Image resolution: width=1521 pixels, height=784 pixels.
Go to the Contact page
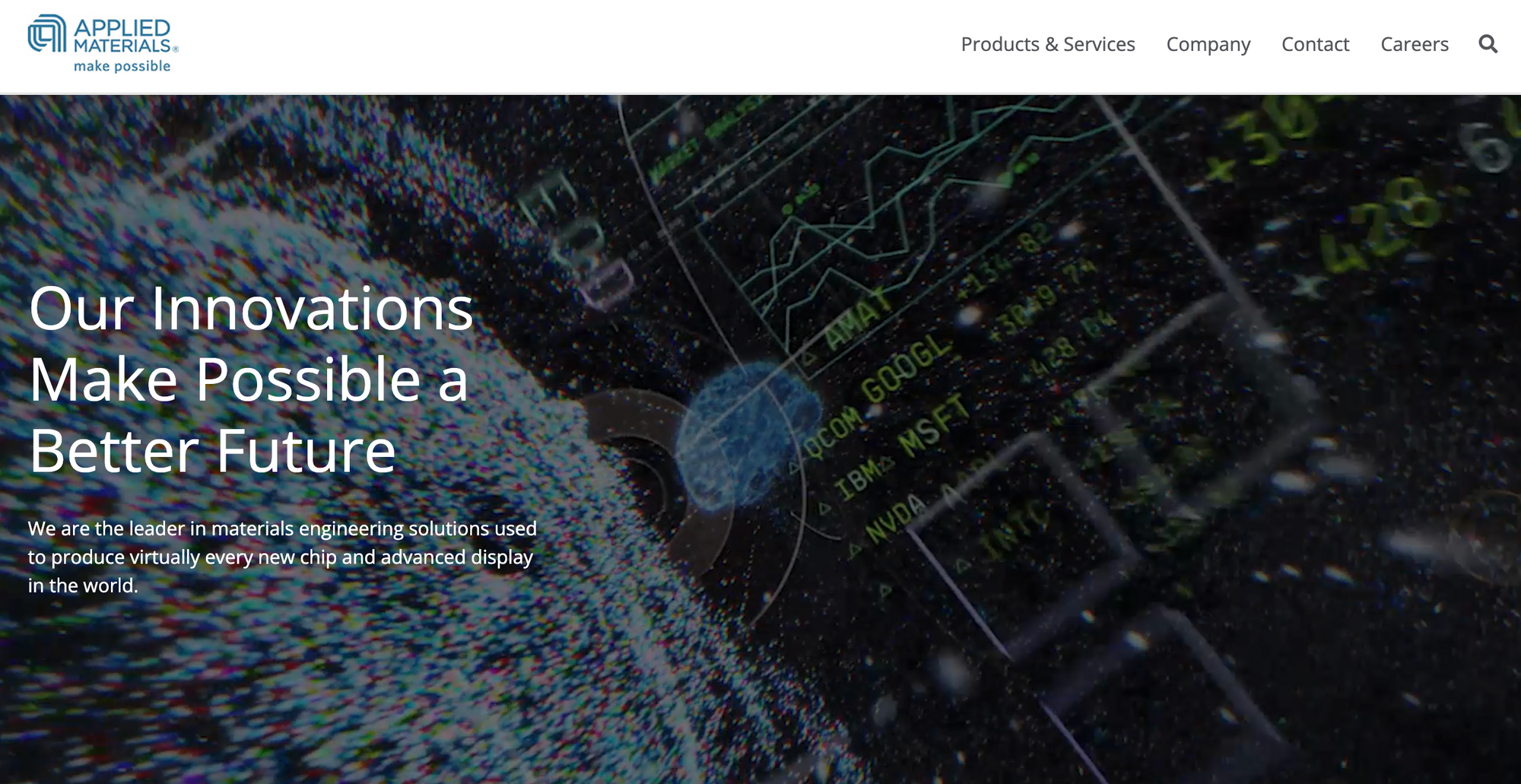(x=1316, y=44)
